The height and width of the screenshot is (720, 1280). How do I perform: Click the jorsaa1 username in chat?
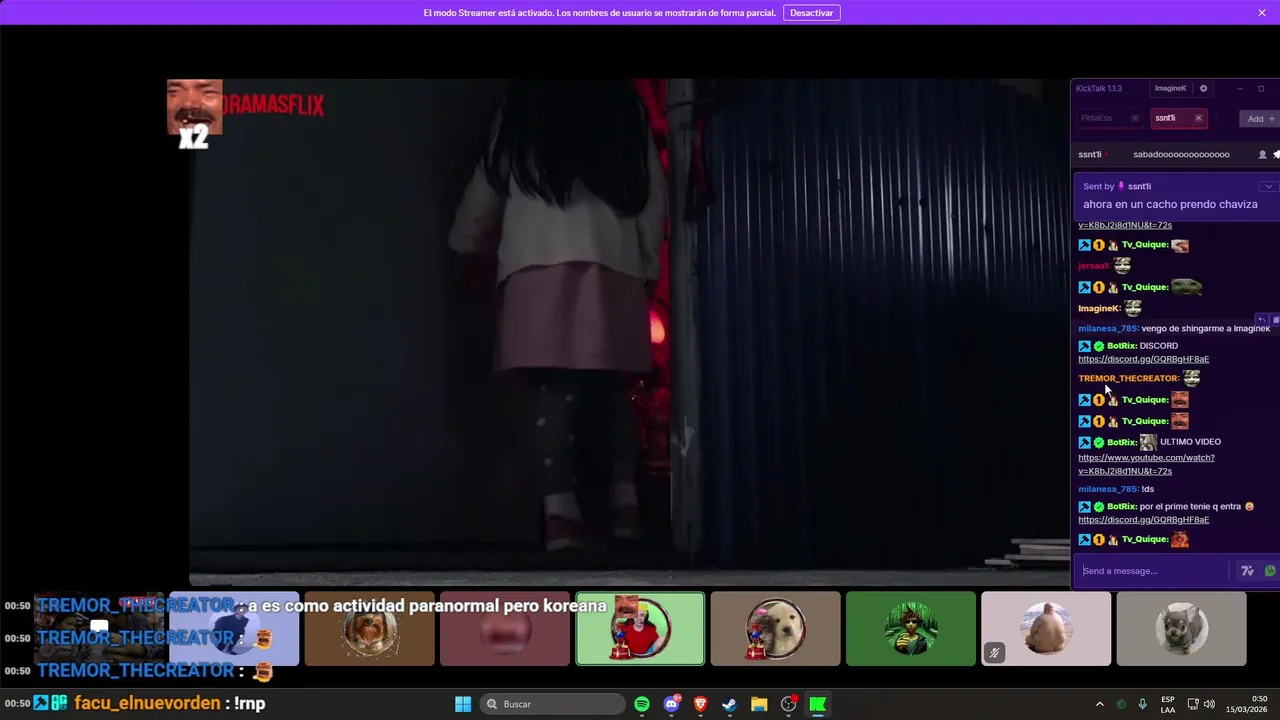pos(1094,266)
